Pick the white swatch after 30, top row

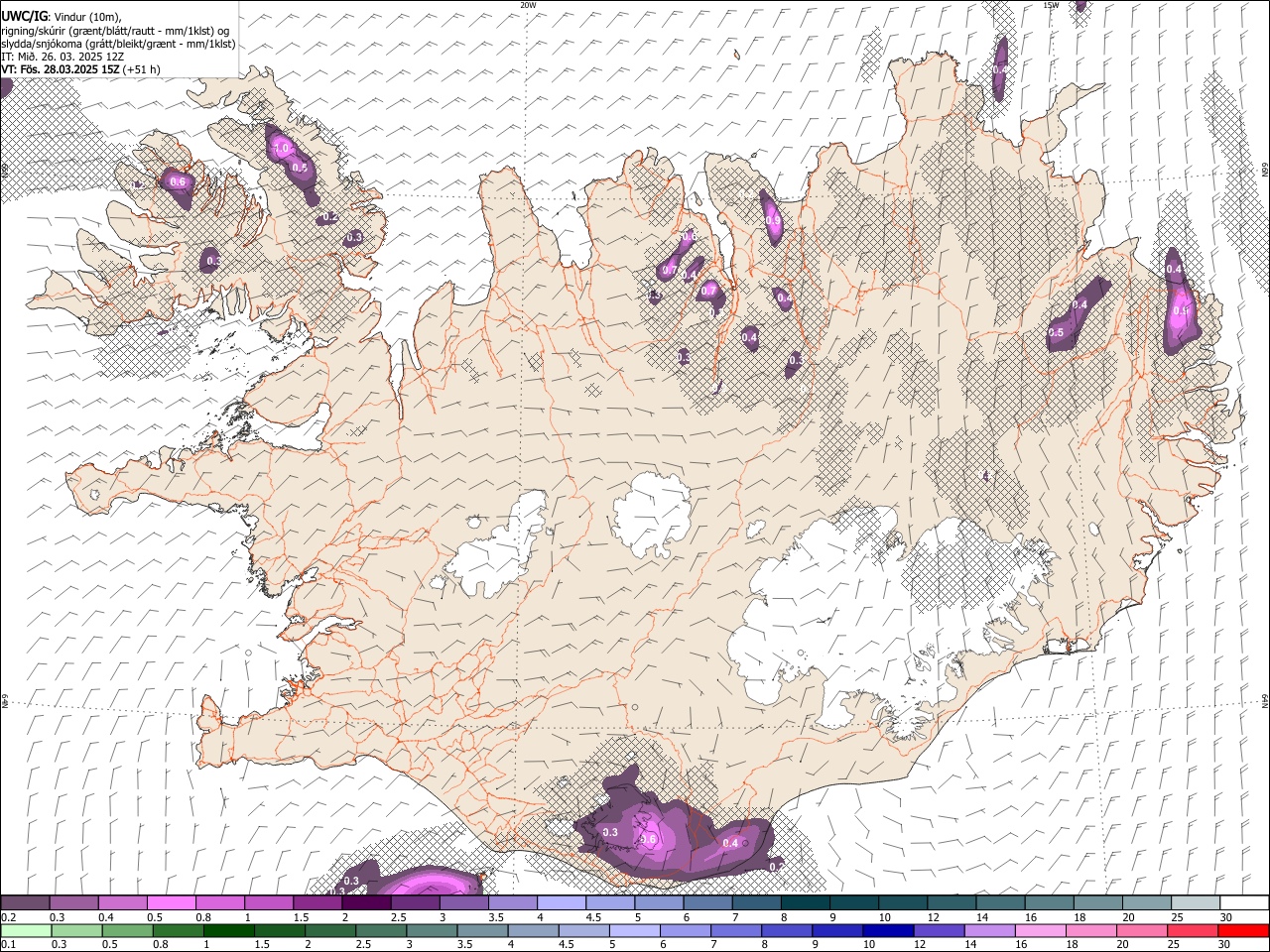[x=1244, y=903]
